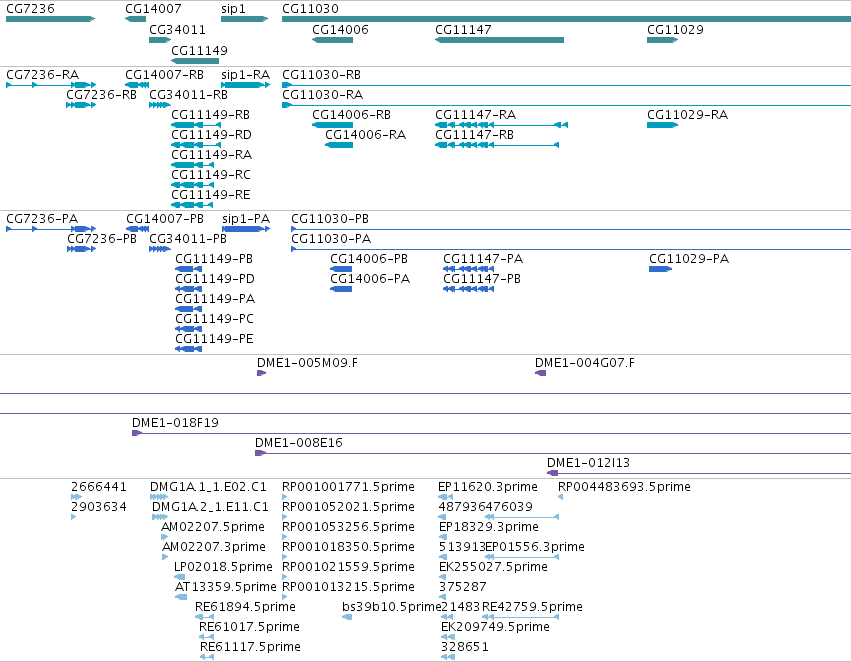Click EST RE61894.5prime label
Viewport: 851px width, 662px height.
[x=245, y=607]
